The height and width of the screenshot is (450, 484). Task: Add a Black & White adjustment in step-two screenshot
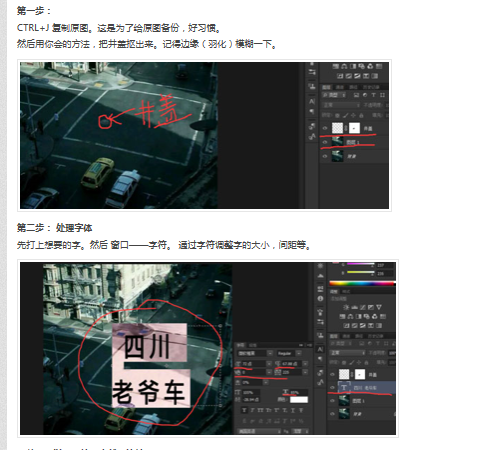[359, 316]
